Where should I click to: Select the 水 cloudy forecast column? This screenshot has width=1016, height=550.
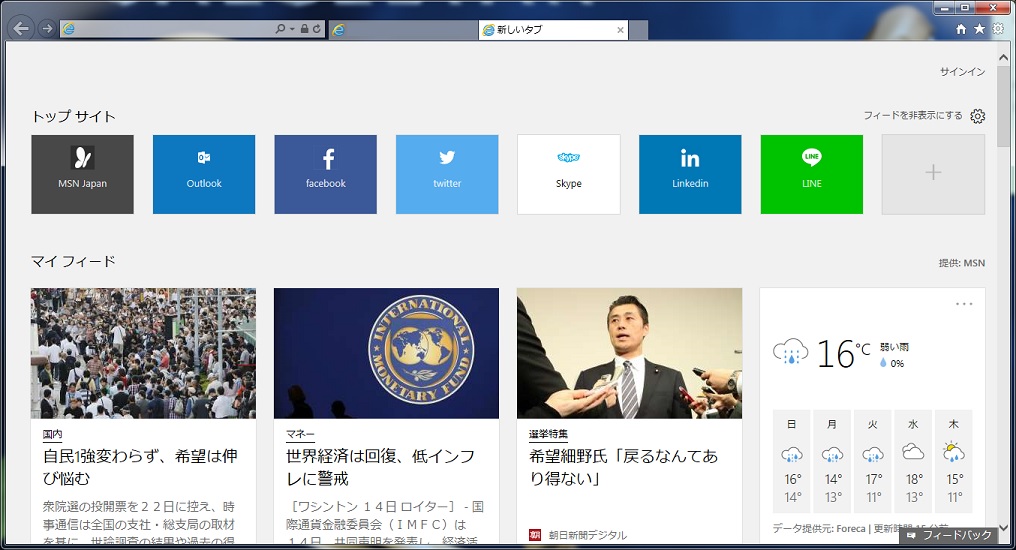coord(914,461)
